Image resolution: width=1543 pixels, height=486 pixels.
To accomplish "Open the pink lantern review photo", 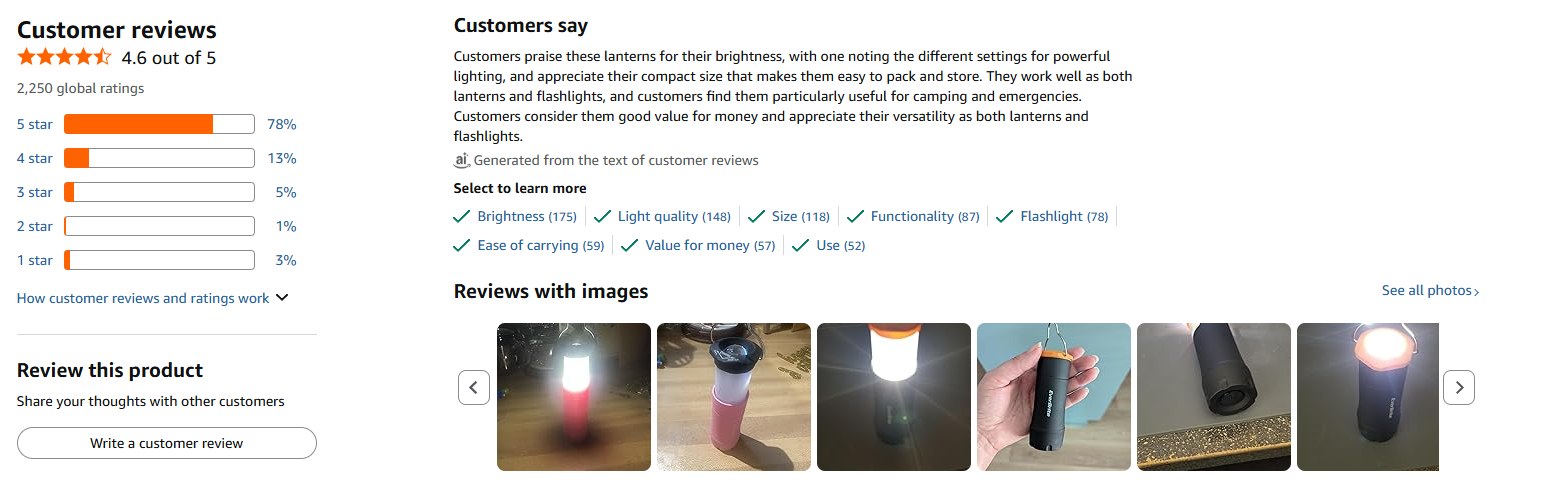I will (734, 397).
